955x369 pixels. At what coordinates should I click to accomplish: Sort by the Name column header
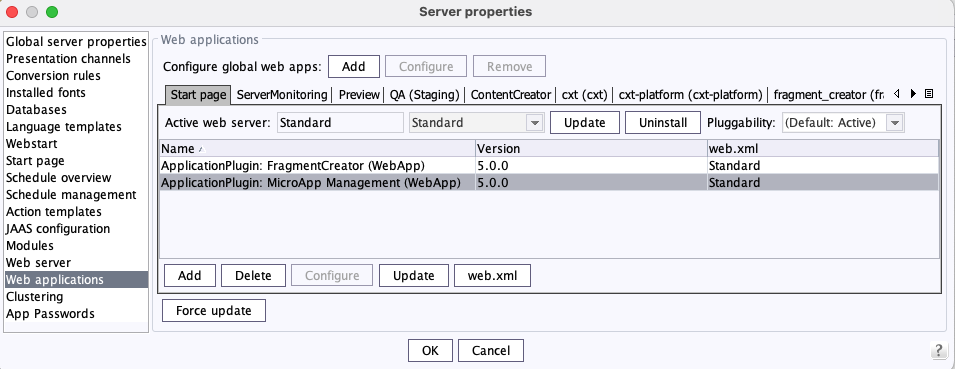coord(317,149)
